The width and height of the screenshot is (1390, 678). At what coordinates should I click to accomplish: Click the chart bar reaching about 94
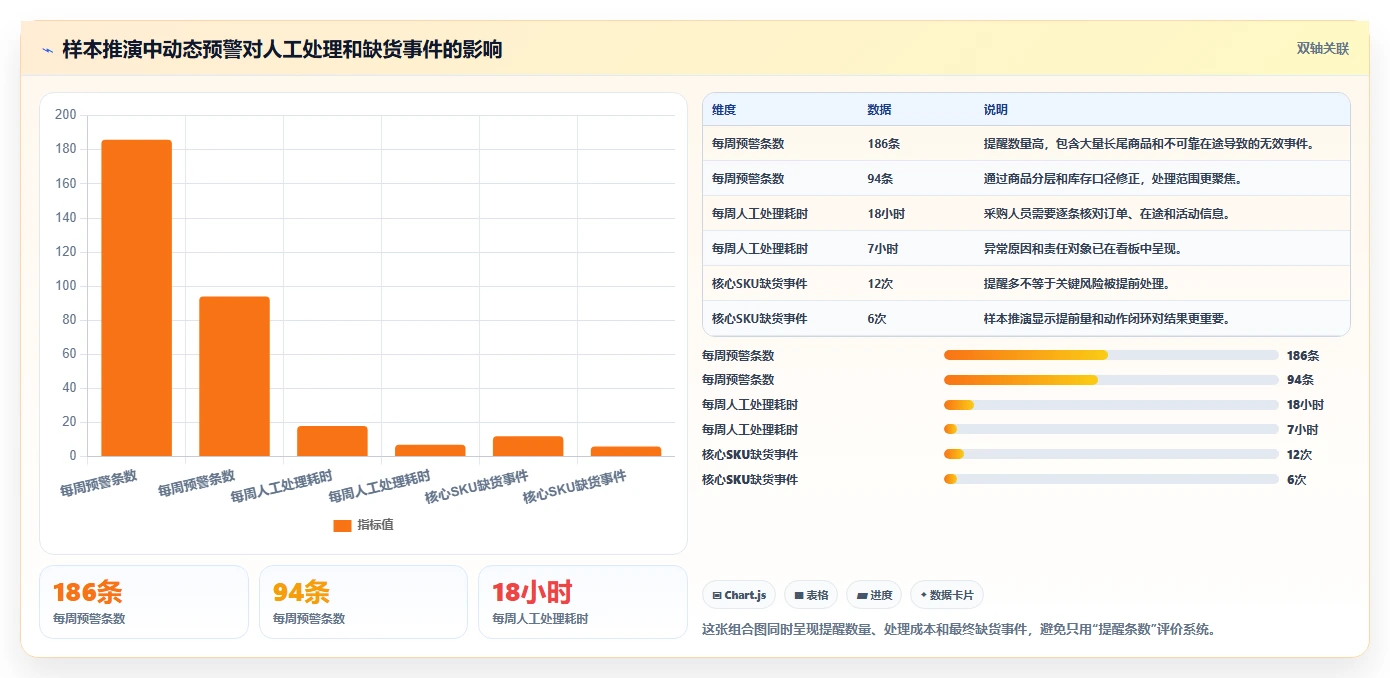[x=234, y=376]
